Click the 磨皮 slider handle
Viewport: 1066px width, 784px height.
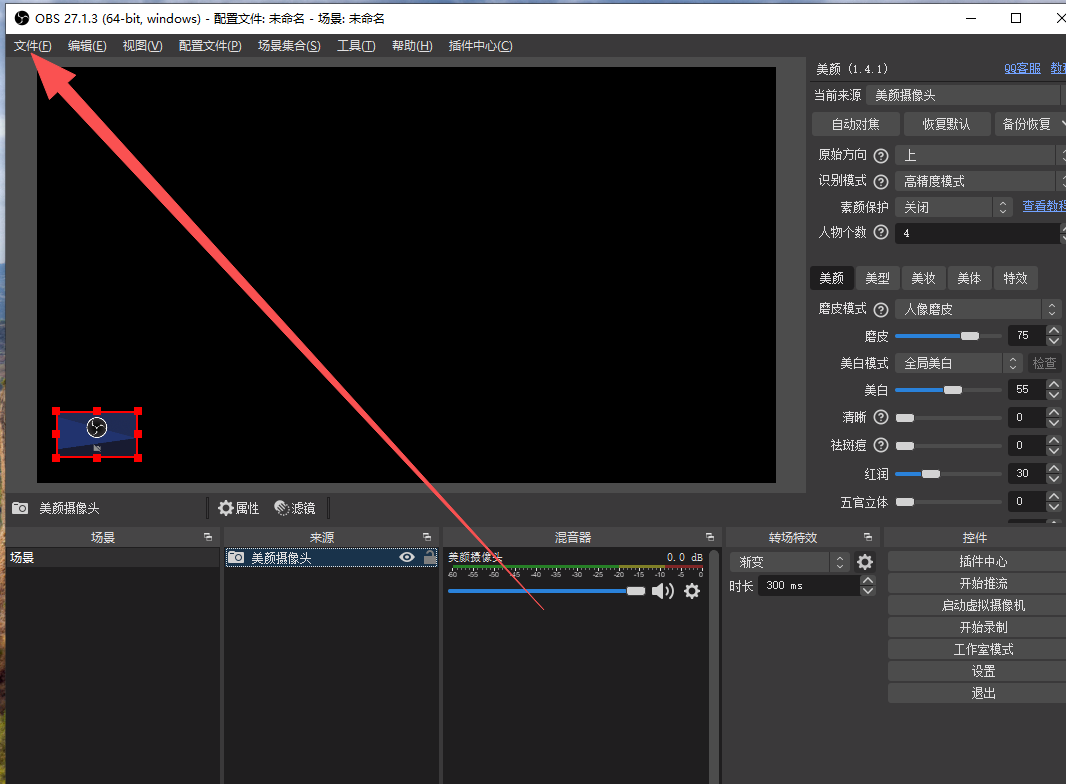click(969, 336)
